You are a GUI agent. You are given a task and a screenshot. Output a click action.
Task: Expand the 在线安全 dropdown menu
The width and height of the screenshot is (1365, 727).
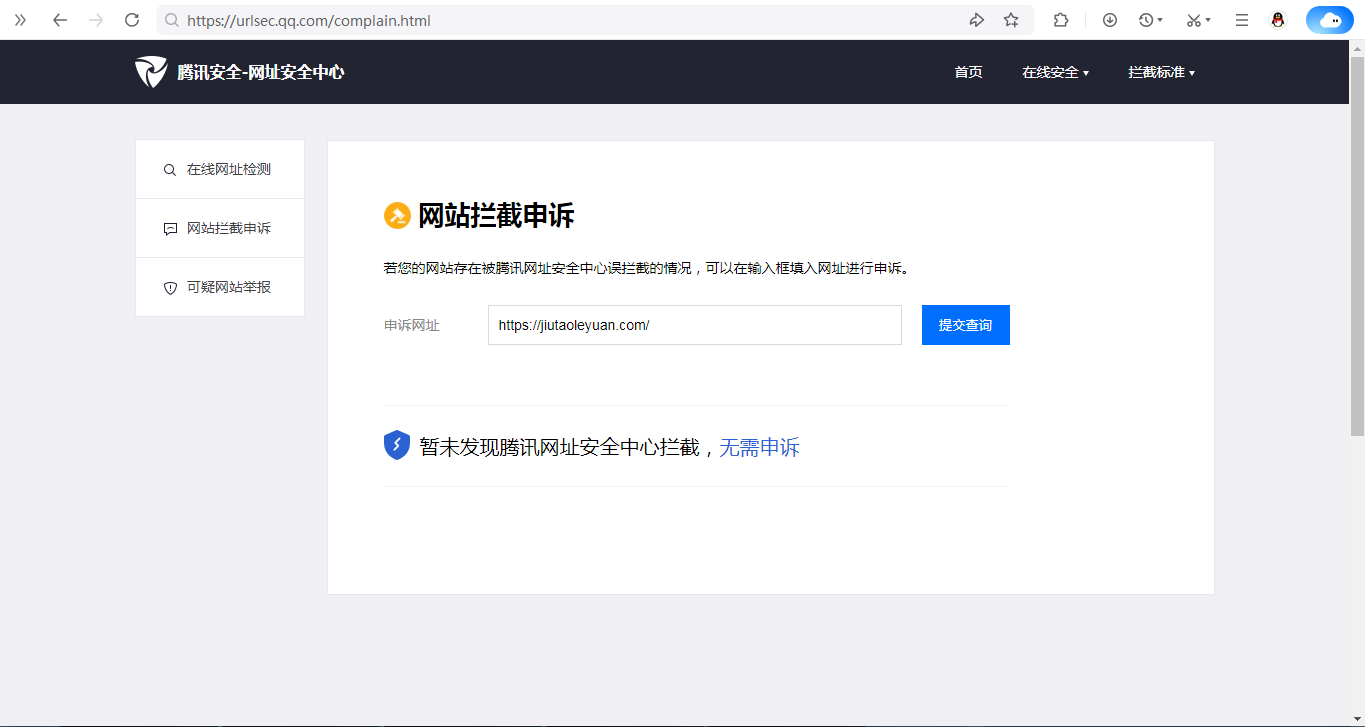(x=1055, y=72)
